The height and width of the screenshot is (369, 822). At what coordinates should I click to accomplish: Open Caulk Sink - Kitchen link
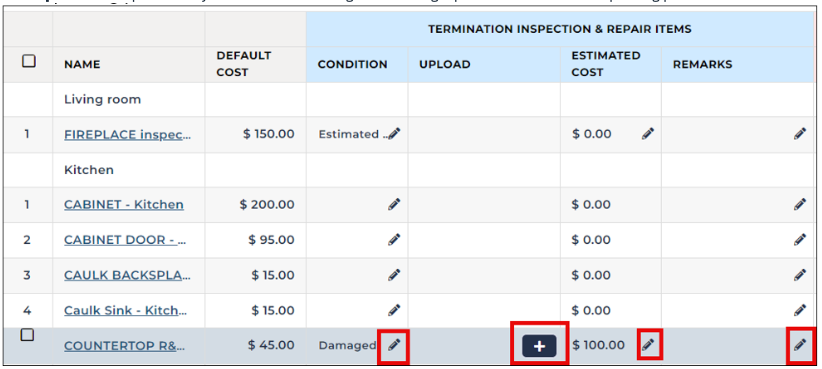tap(125, 310)
